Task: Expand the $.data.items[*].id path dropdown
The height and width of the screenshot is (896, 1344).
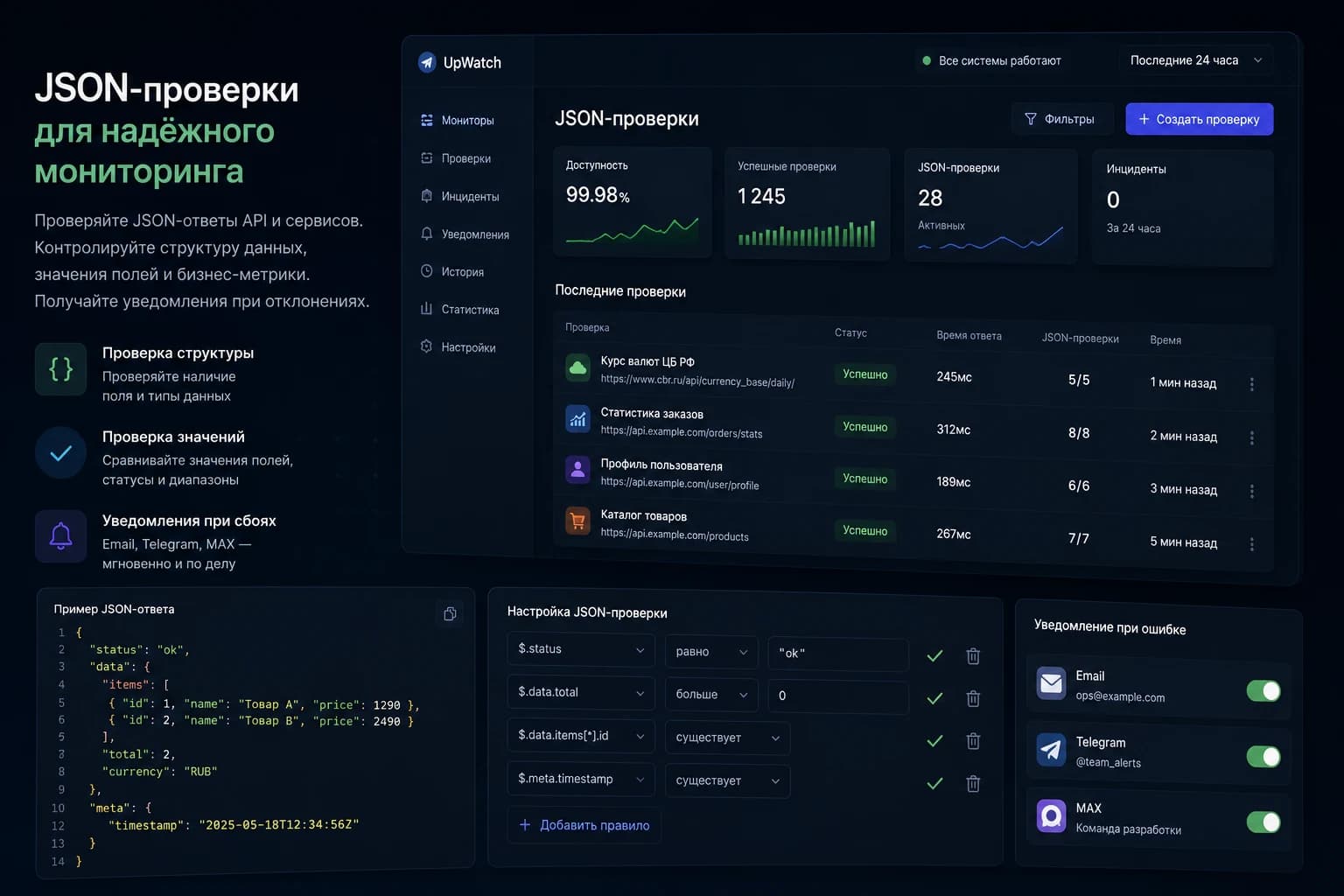Action: click(x=581, y=736)
